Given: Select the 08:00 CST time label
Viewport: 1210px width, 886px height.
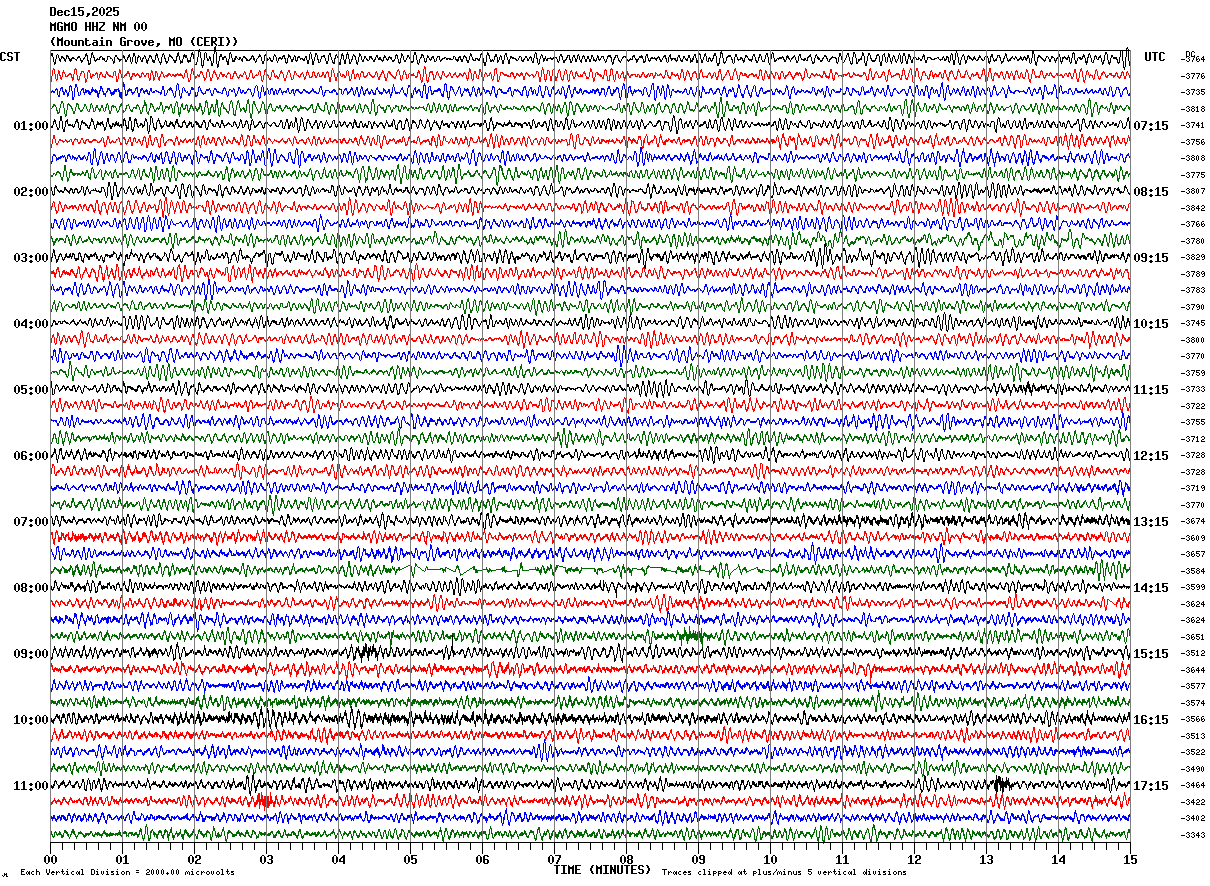Looking at the screenshot, I should coord(31,588).
